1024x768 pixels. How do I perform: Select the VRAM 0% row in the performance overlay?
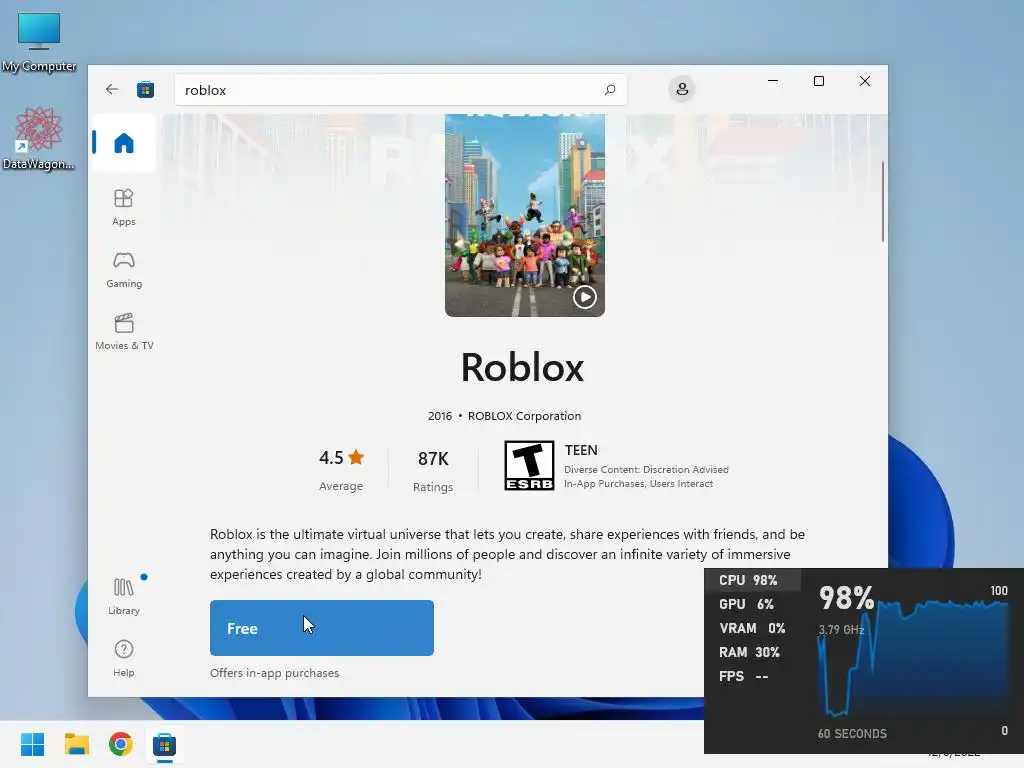pyautogui.click(x=752, y=628)
